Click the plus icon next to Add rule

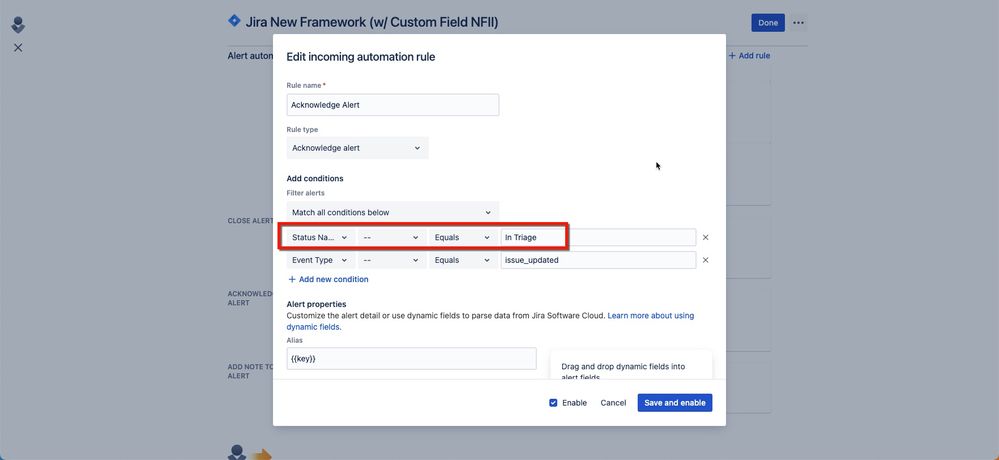click(732, 55)
